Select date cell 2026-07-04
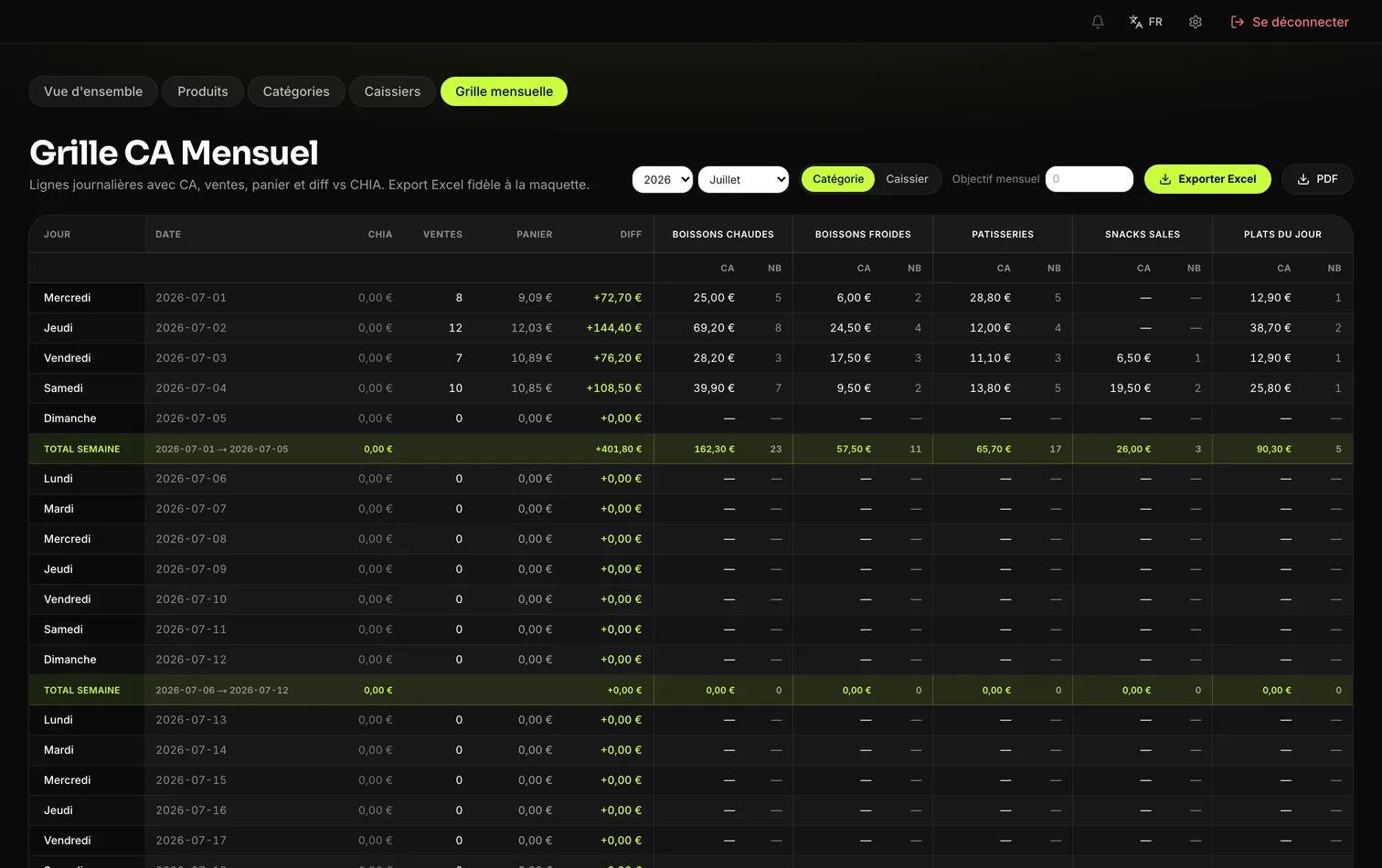1382x868 pixels. click(x=191, y=388)
